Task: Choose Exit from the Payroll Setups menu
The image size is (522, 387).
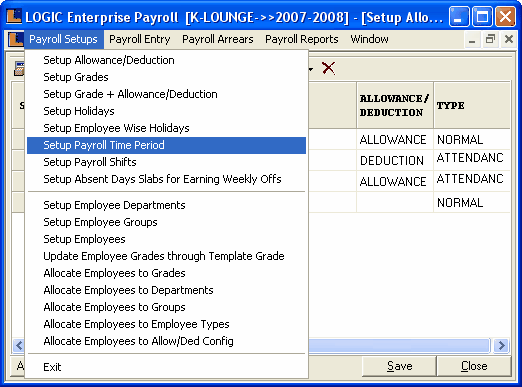Action: point(166,367)
